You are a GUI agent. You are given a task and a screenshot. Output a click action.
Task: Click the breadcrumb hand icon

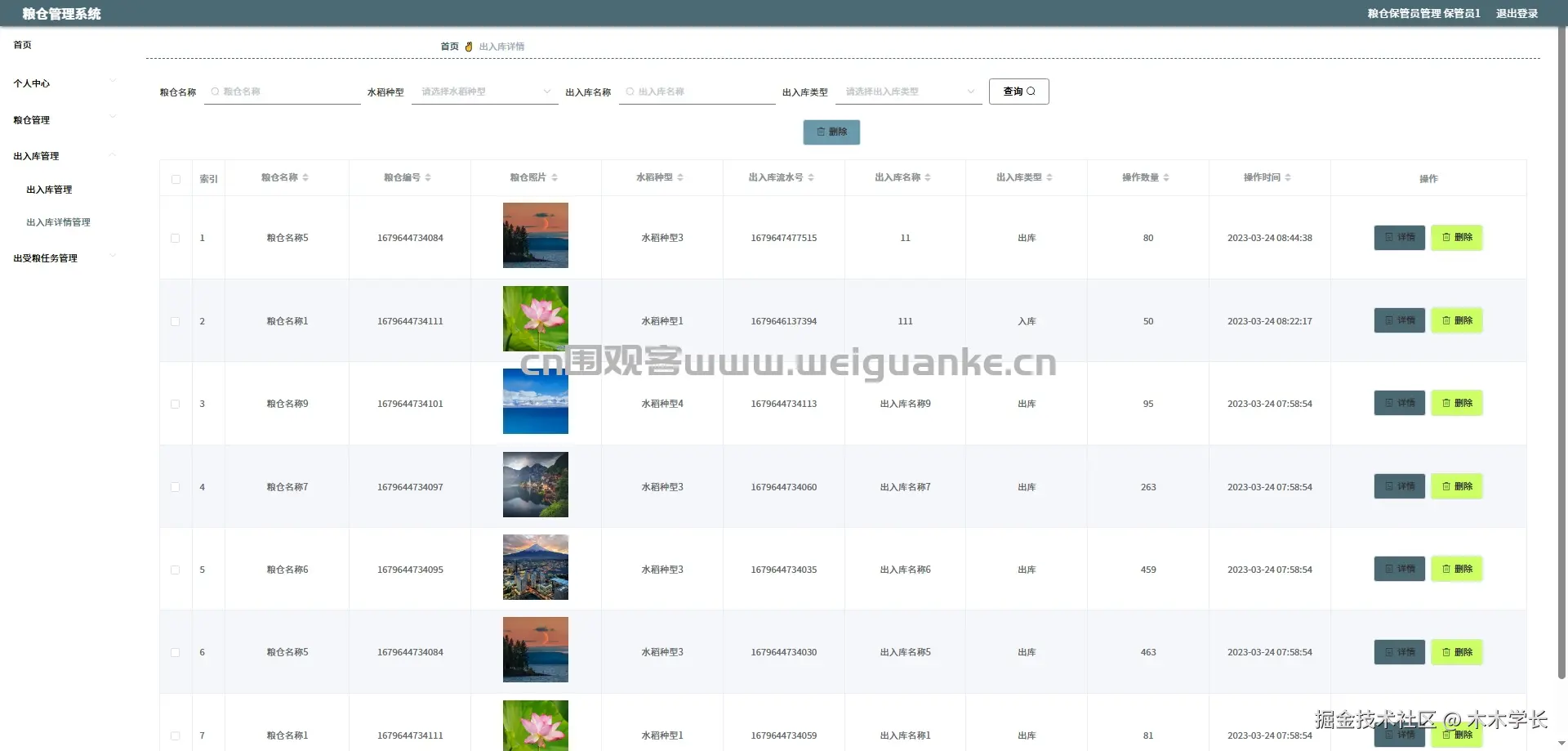click(469, 47)
